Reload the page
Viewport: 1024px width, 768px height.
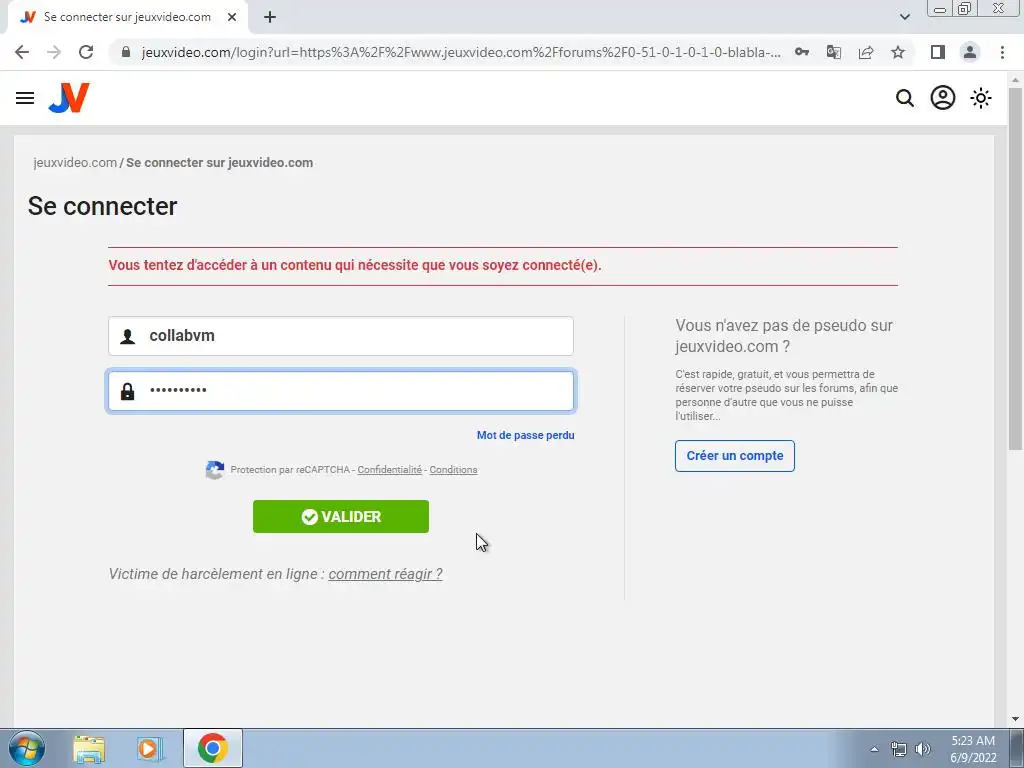pos(86,52)
